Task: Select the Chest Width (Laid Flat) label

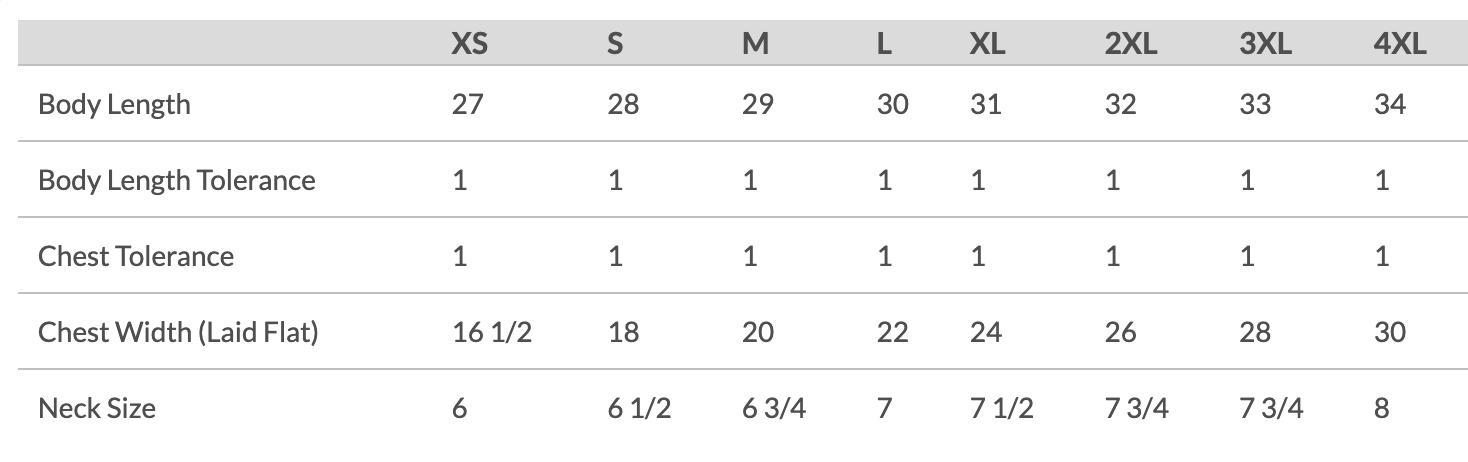Action: tap(178, 332)
